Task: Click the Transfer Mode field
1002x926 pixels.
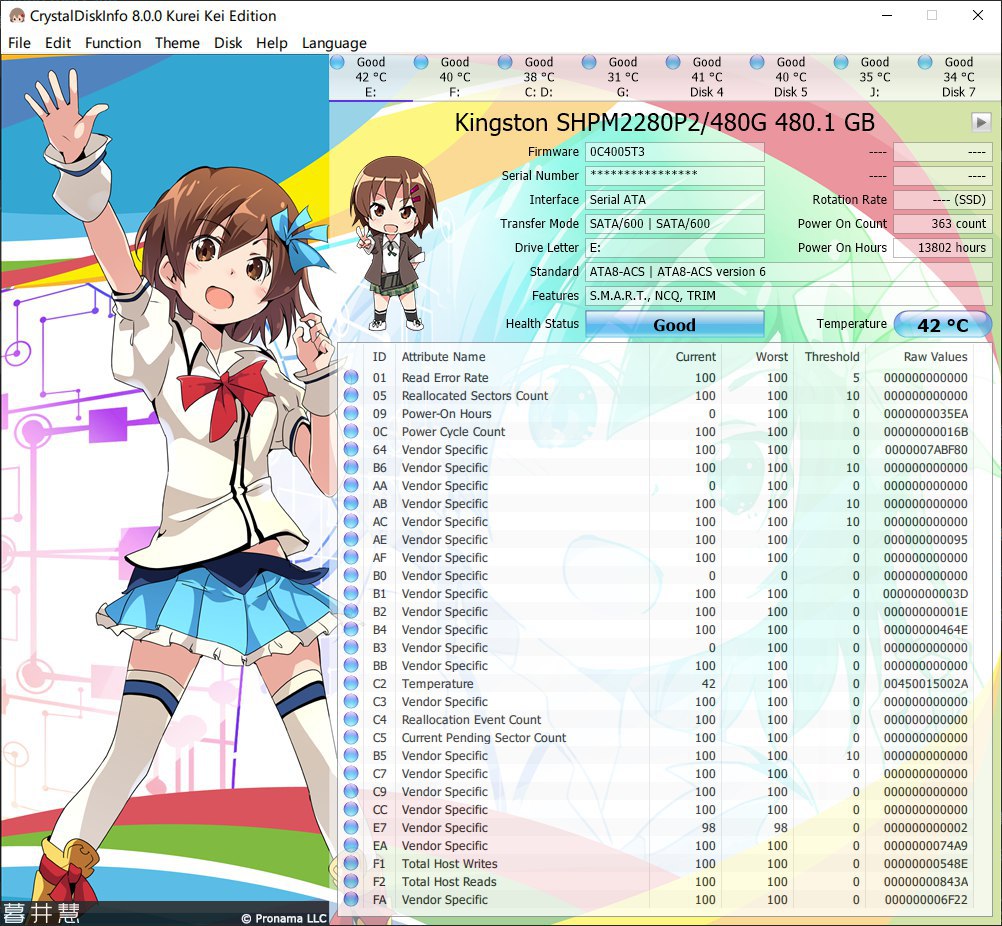Action: 675,224
